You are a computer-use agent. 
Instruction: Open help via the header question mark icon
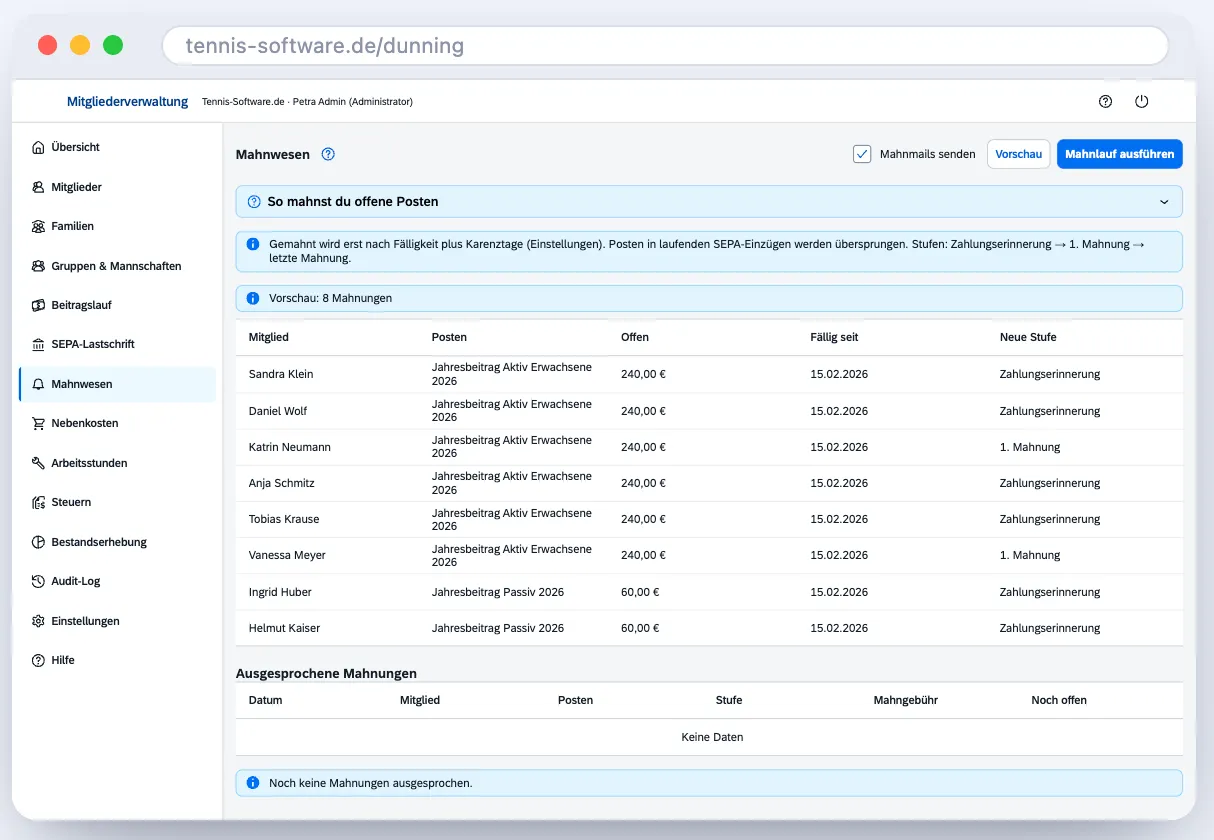pos(1105,101)
